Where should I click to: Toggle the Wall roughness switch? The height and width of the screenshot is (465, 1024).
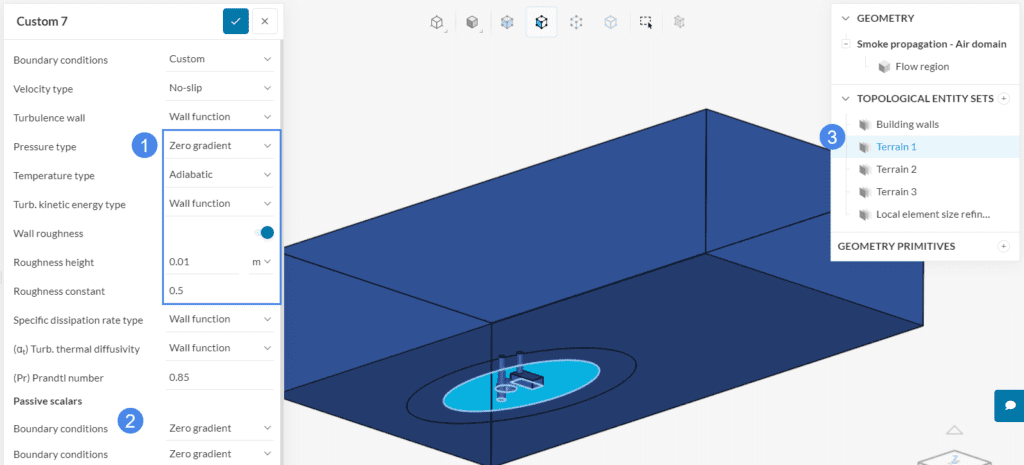coord(264,232)
